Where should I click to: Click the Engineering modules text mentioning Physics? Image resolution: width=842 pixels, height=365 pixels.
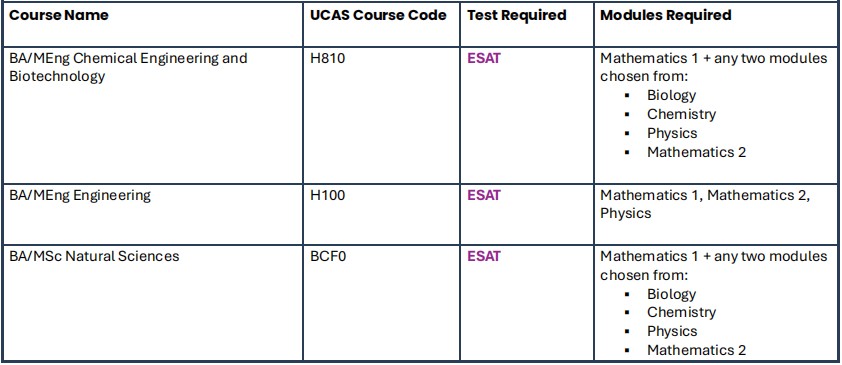click(x=705, y=205)
